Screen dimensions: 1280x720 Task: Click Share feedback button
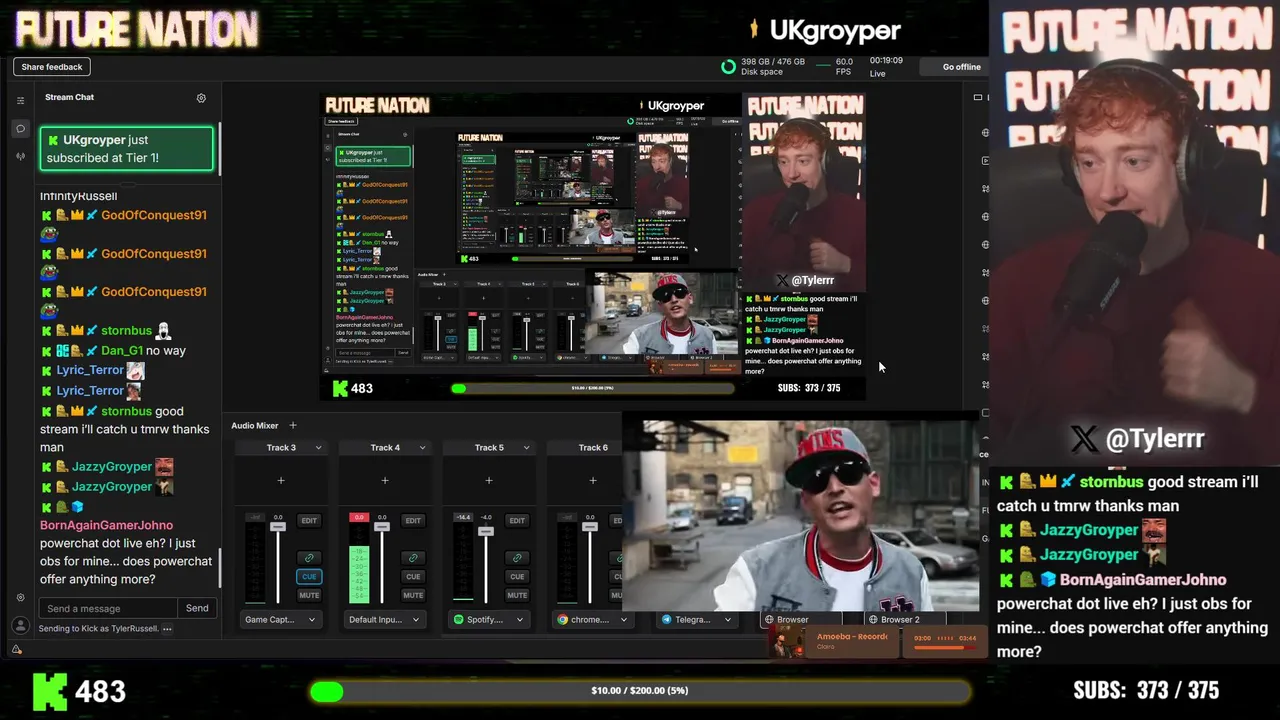[52, 67]
